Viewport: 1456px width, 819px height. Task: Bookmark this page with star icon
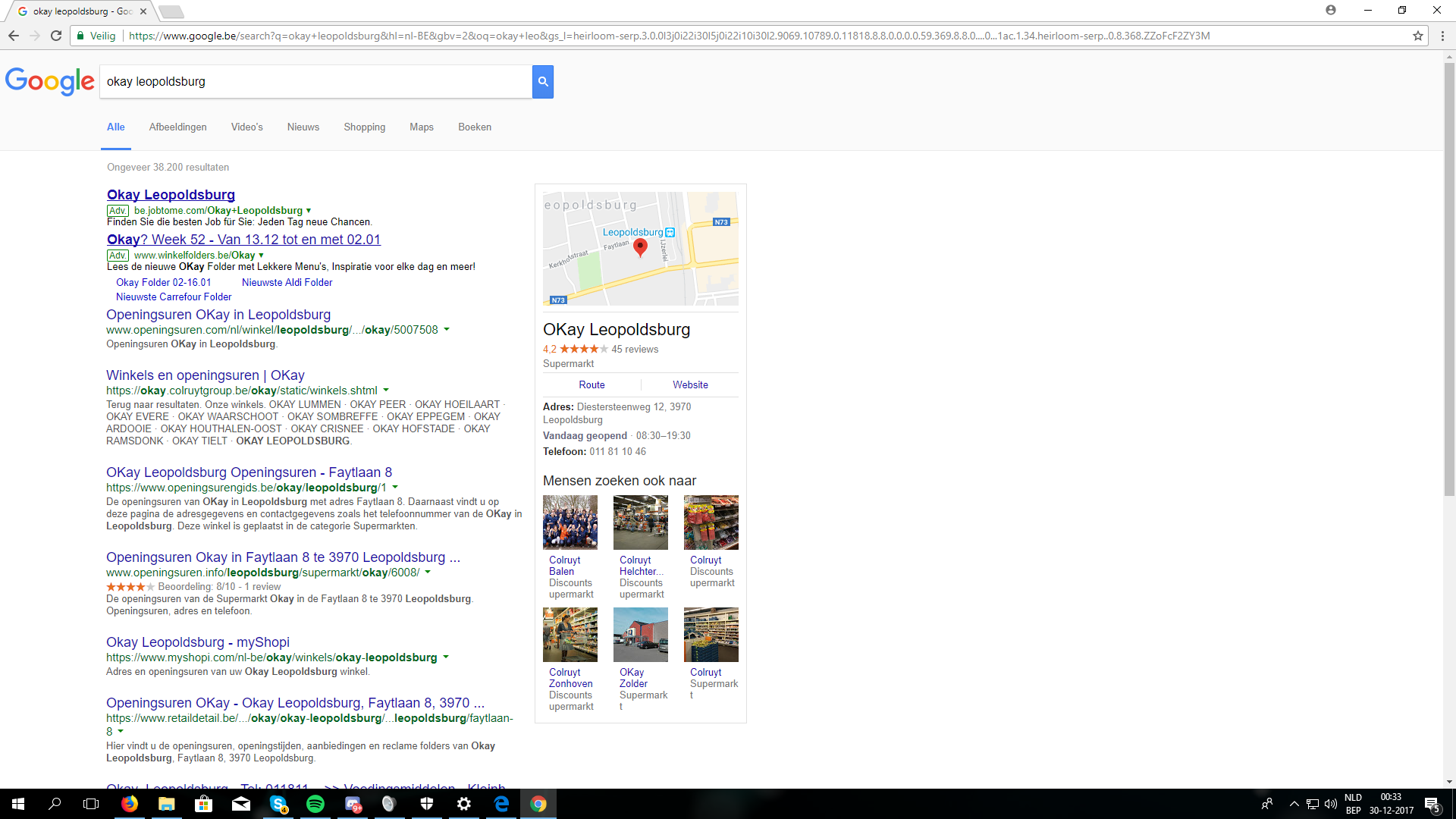click(1417, 36)
